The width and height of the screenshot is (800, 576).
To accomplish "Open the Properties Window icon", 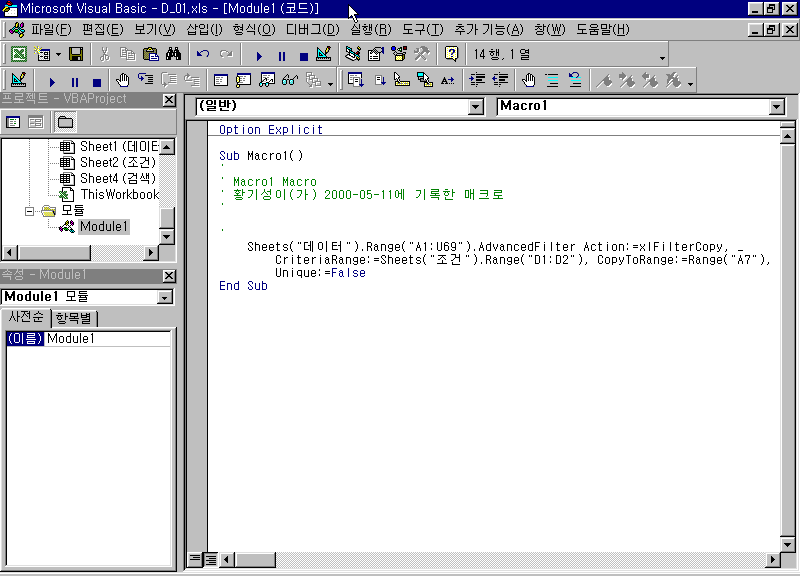I will 376,54.
